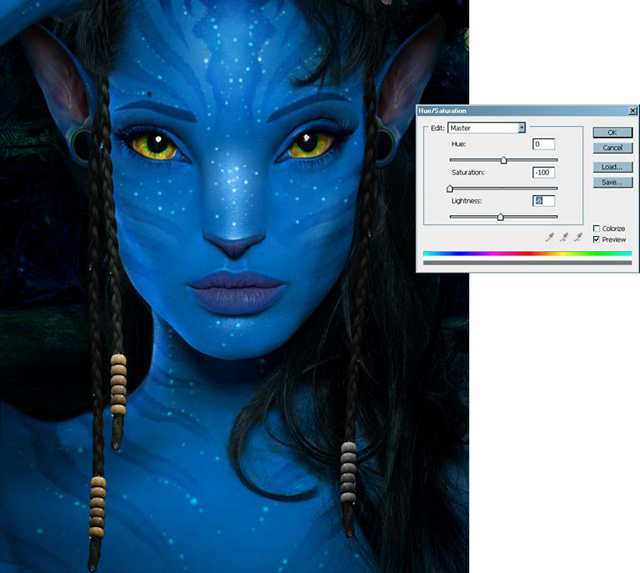The width and height of the screenshot is (640, 573).
Task: Click the Hue slider handle
Action: (504, 160)
